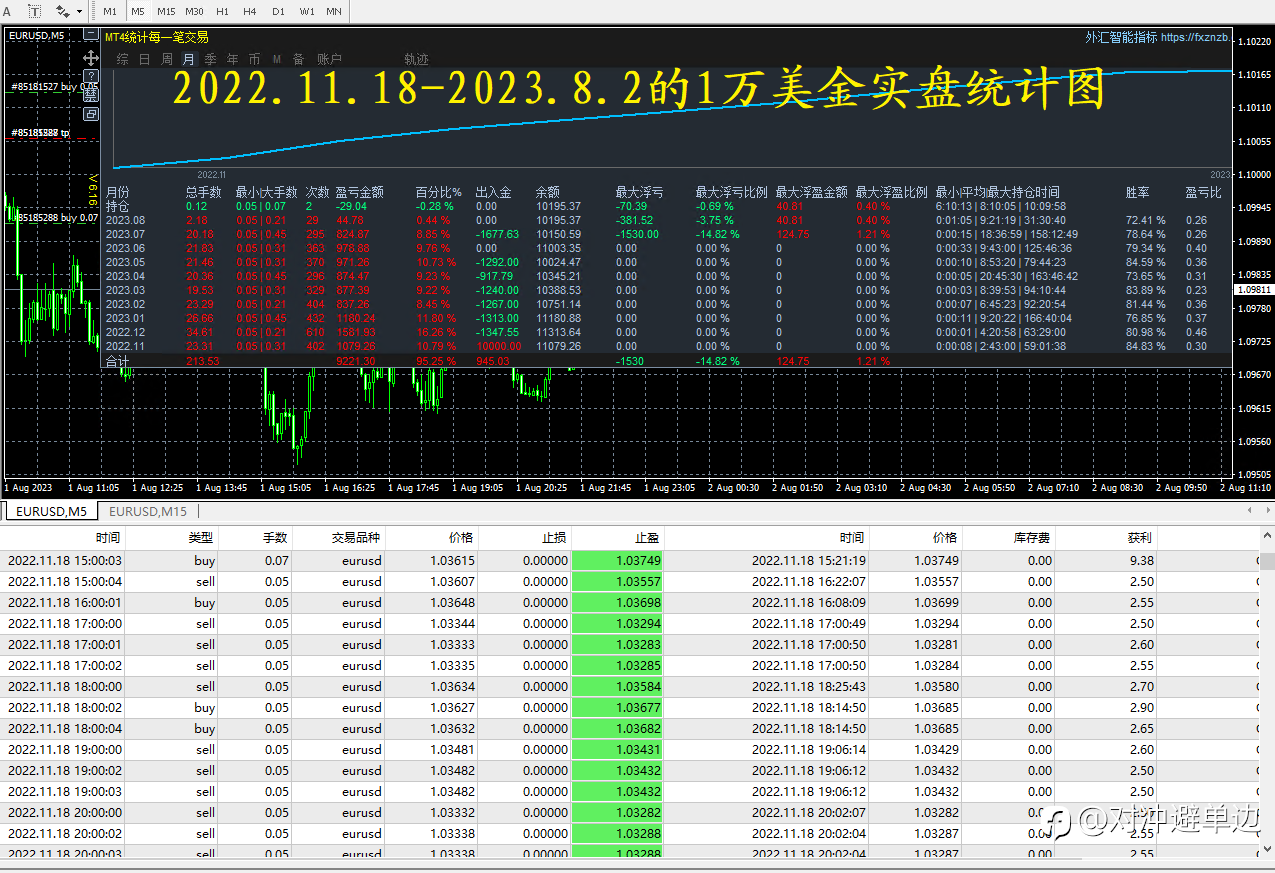Click the 2023.02 month row
This screenshot has height=873, width=1275.
665,304
